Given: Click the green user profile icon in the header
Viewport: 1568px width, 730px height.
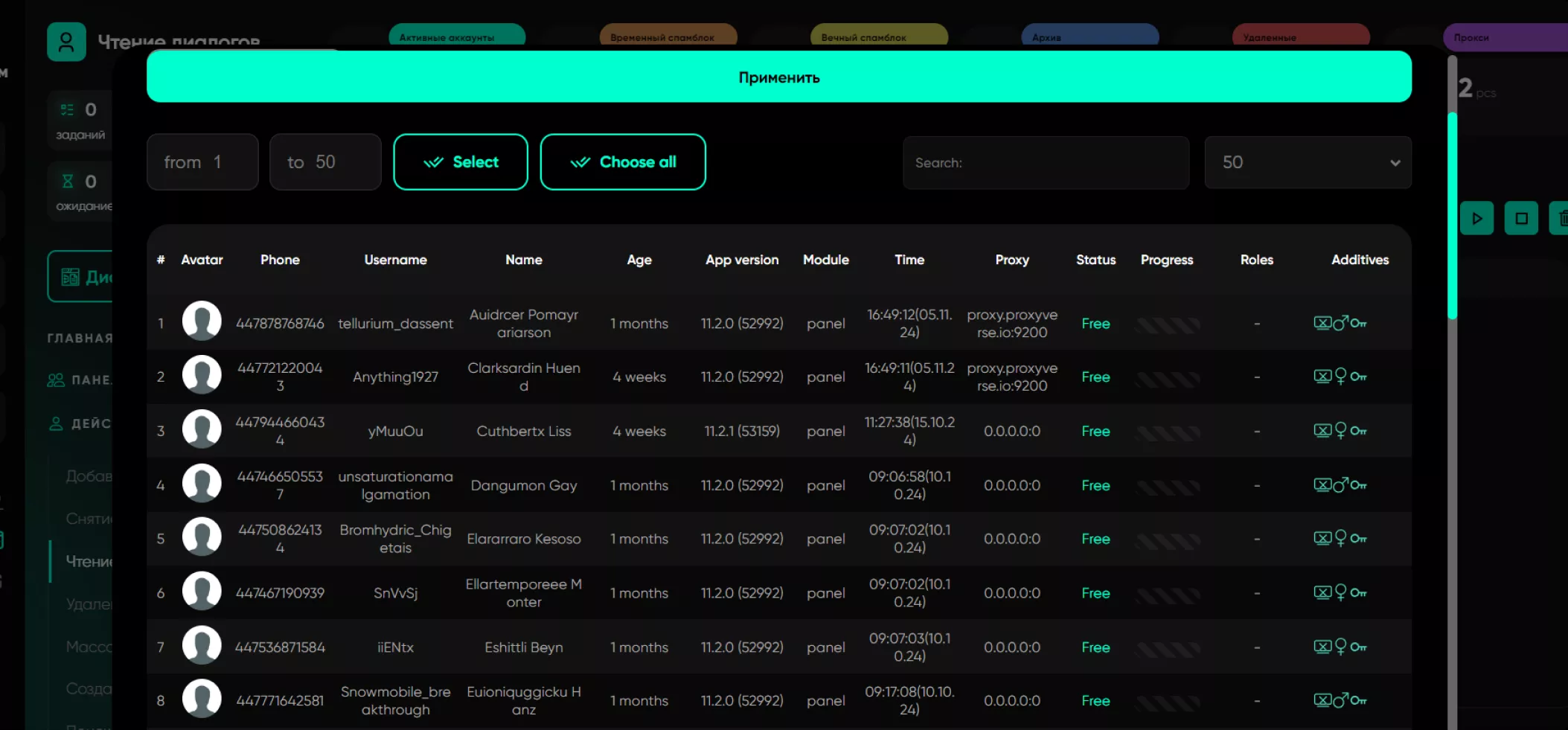Looking at the screenshot, I should coord(66,42).
